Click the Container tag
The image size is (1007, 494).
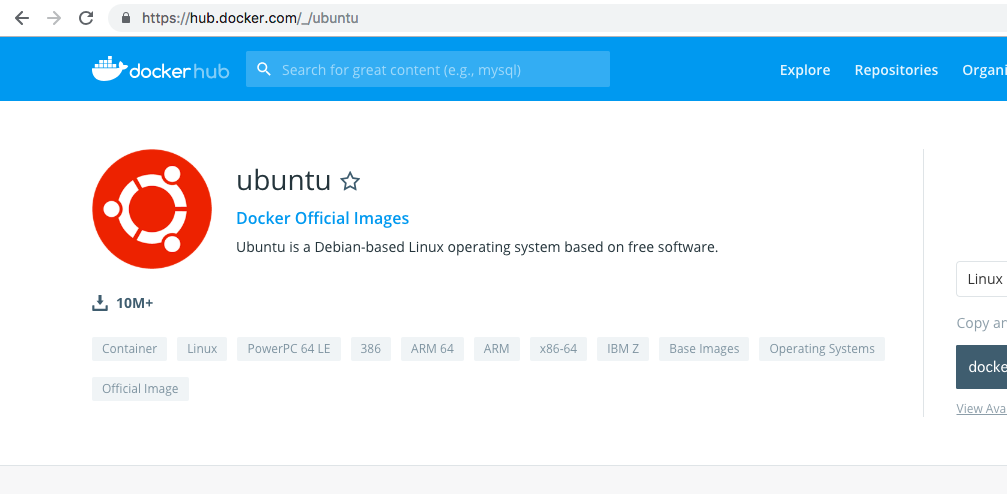pos(129,349)
